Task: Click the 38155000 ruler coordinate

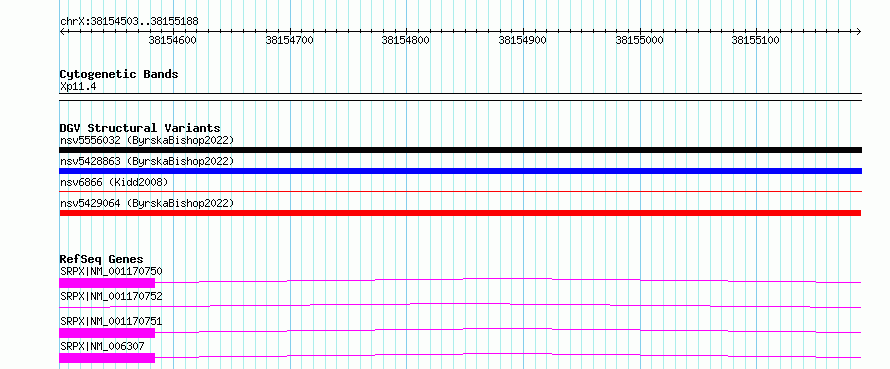Action: pos(640,40)
